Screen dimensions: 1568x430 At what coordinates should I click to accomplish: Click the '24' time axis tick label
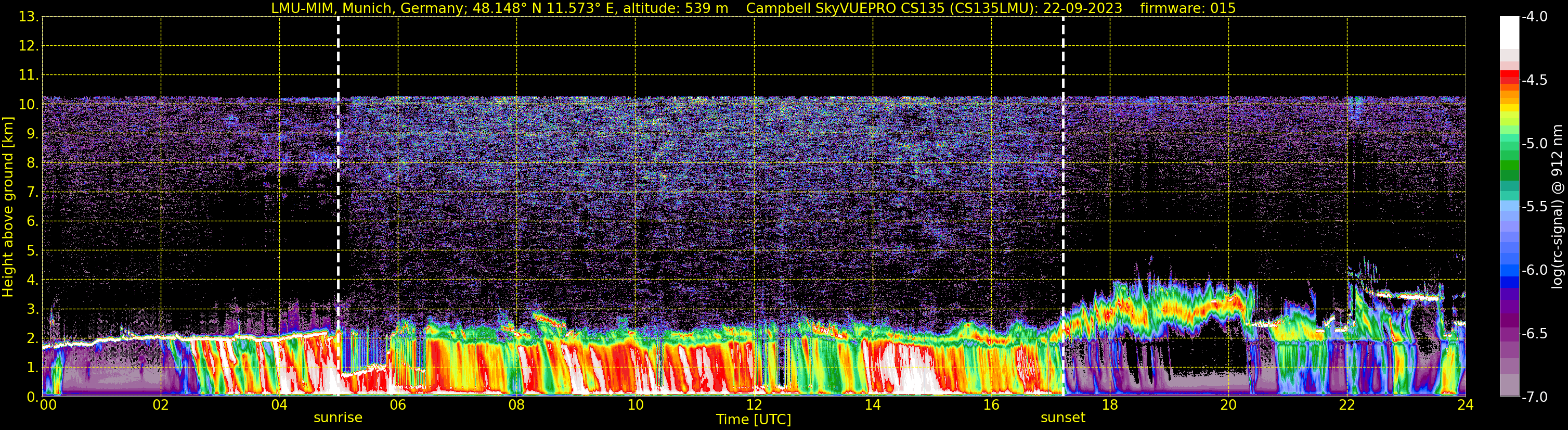tap(1465, 405)
